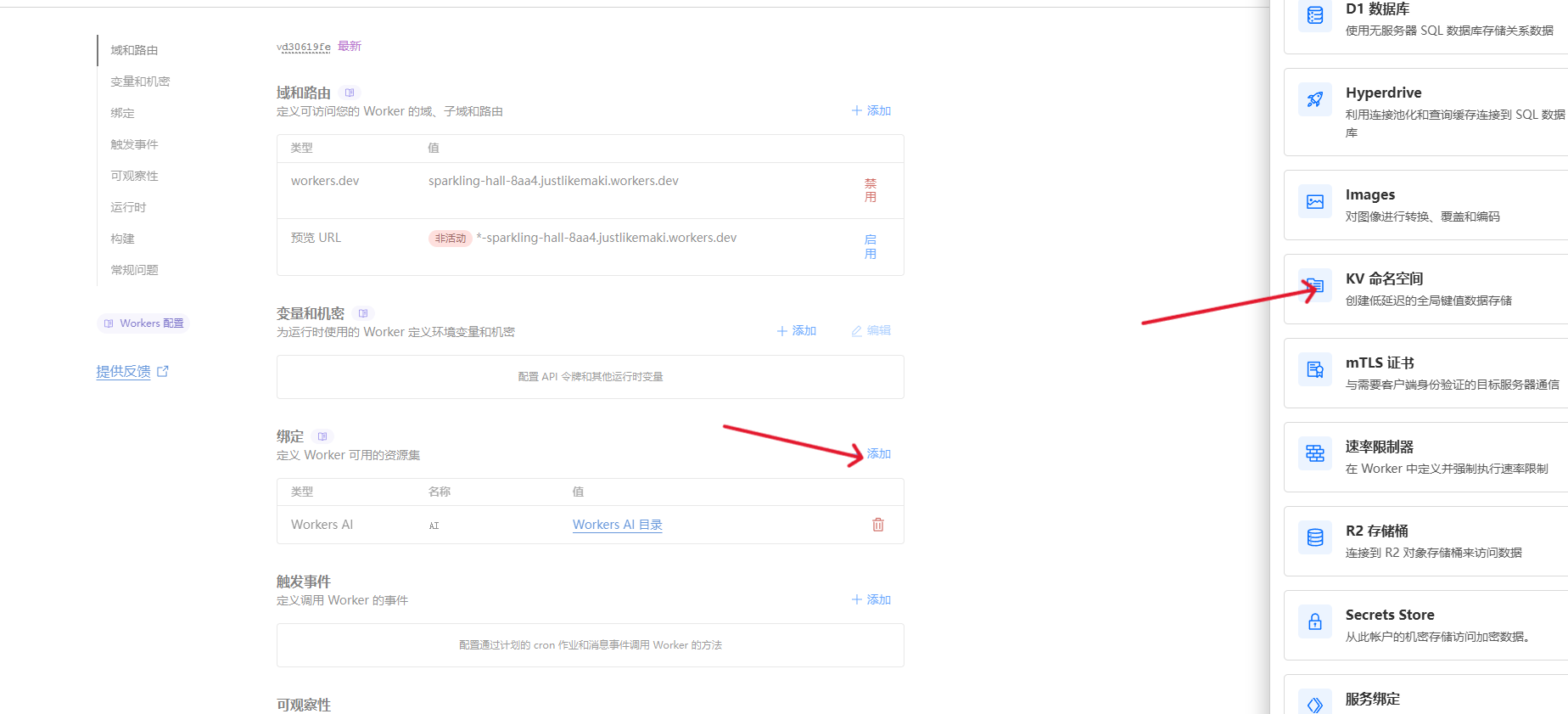Open the 提供反馈 link
Screen dimensions: 1568x714
click(x=123, y=371)
